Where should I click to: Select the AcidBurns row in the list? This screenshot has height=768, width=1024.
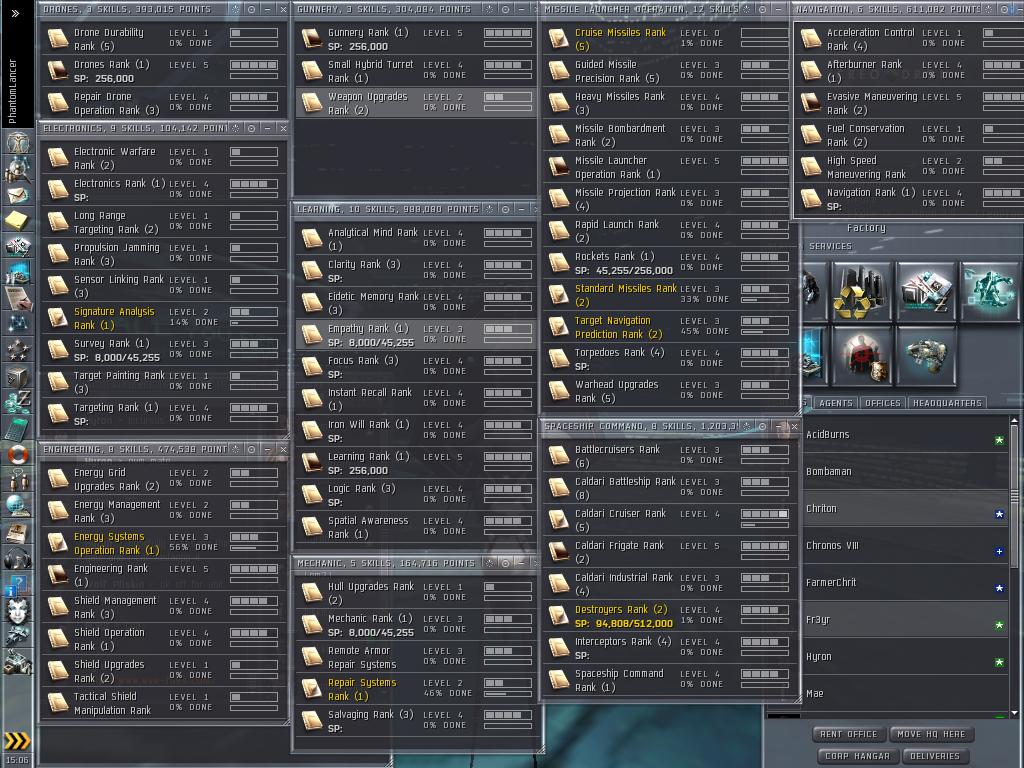[904, 435]
